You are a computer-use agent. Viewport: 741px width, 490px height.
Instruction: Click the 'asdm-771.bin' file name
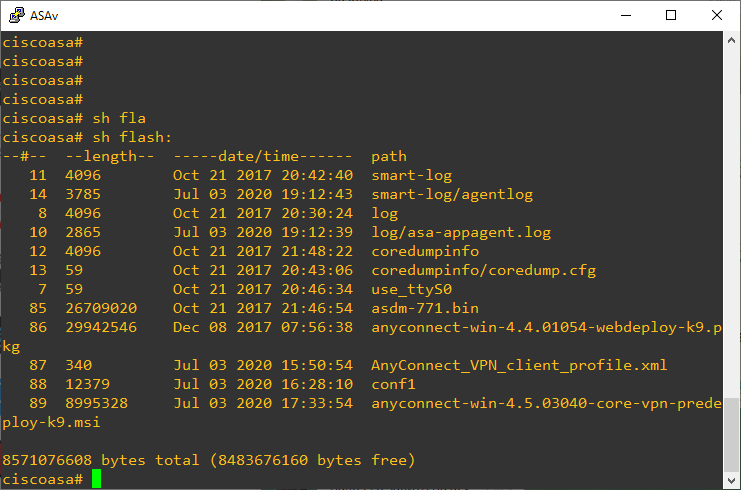tap(425, 308)
